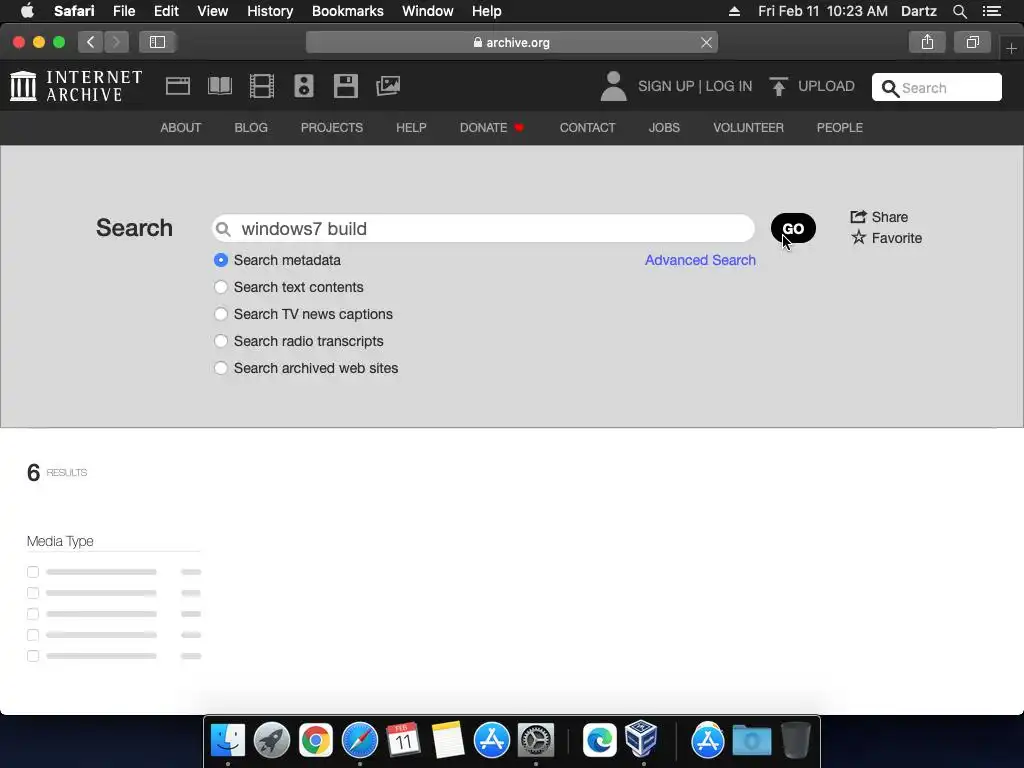Open the ABOUT page link
This screenshot has height=768, width=1024.
pyautogui.click(x=181, y=127)
